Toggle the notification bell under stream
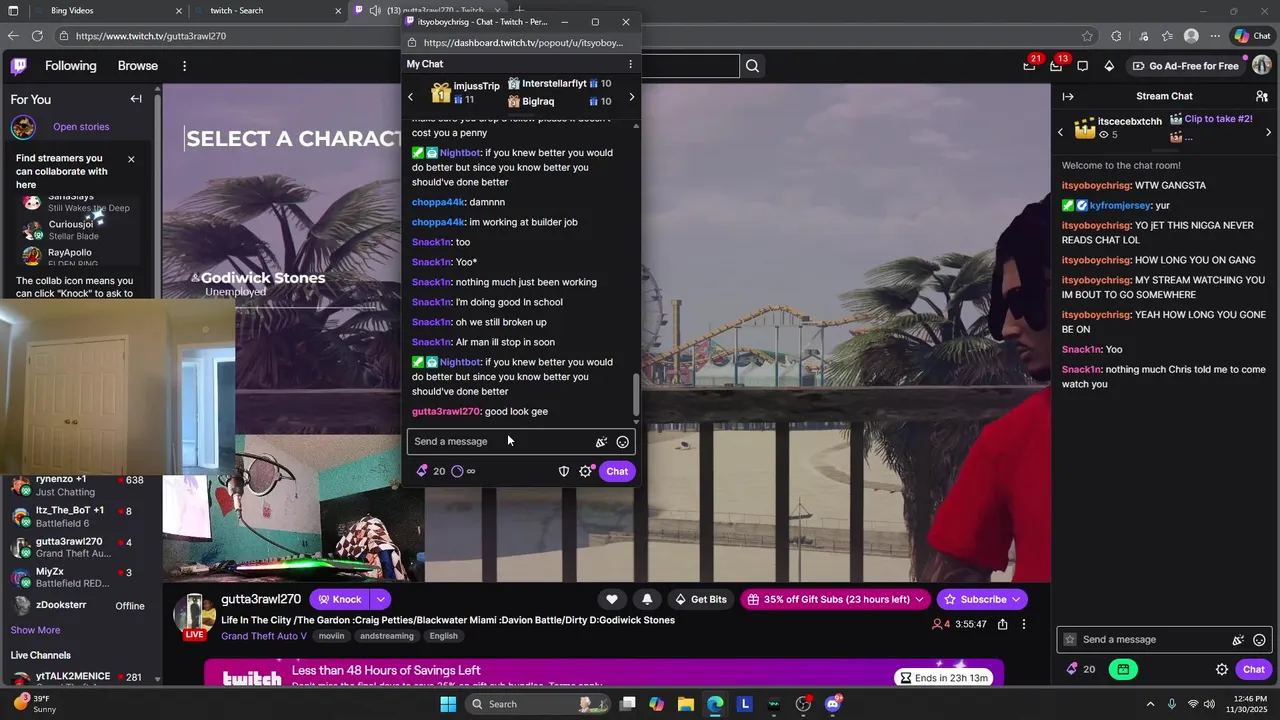 (647, 599)
